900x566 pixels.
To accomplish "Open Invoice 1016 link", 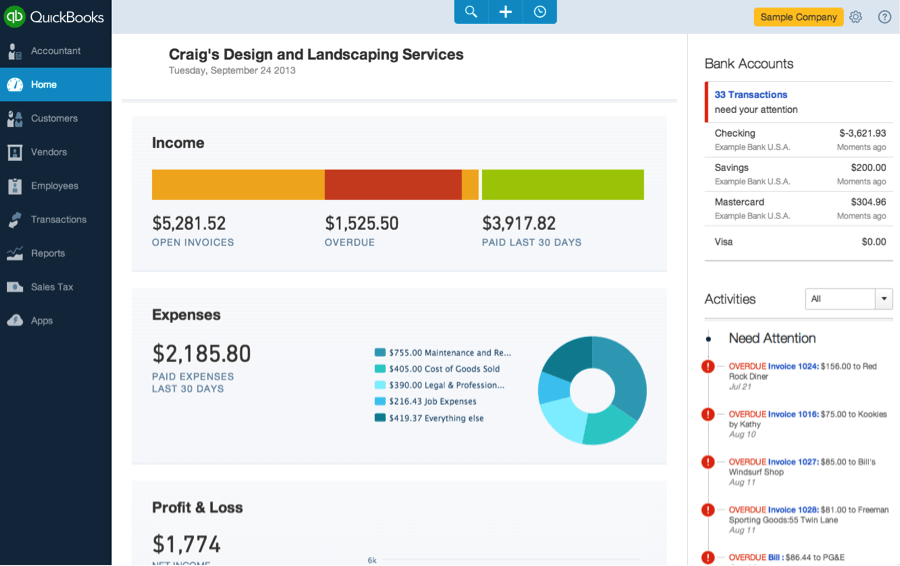I will point(794,414).
